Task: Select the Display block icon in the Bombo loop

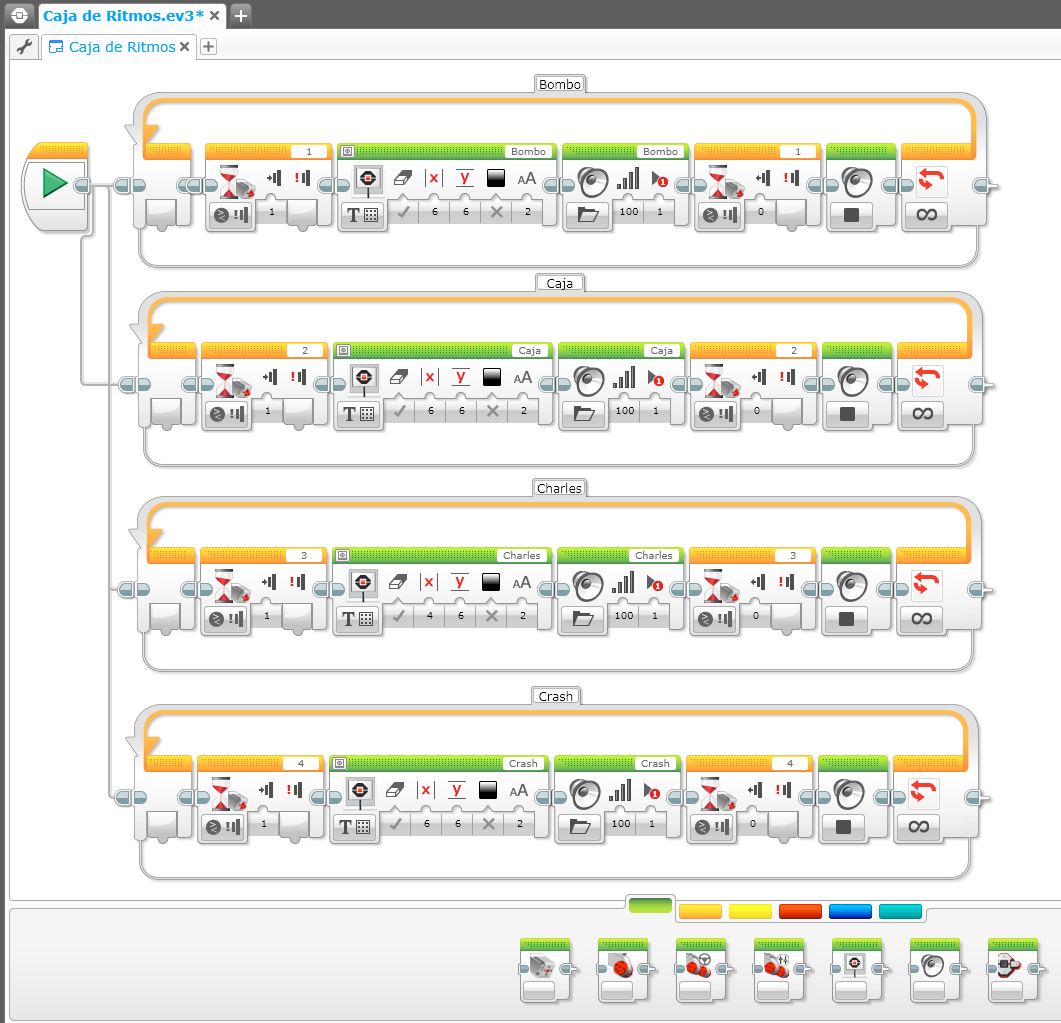Action: click(368, 179)
